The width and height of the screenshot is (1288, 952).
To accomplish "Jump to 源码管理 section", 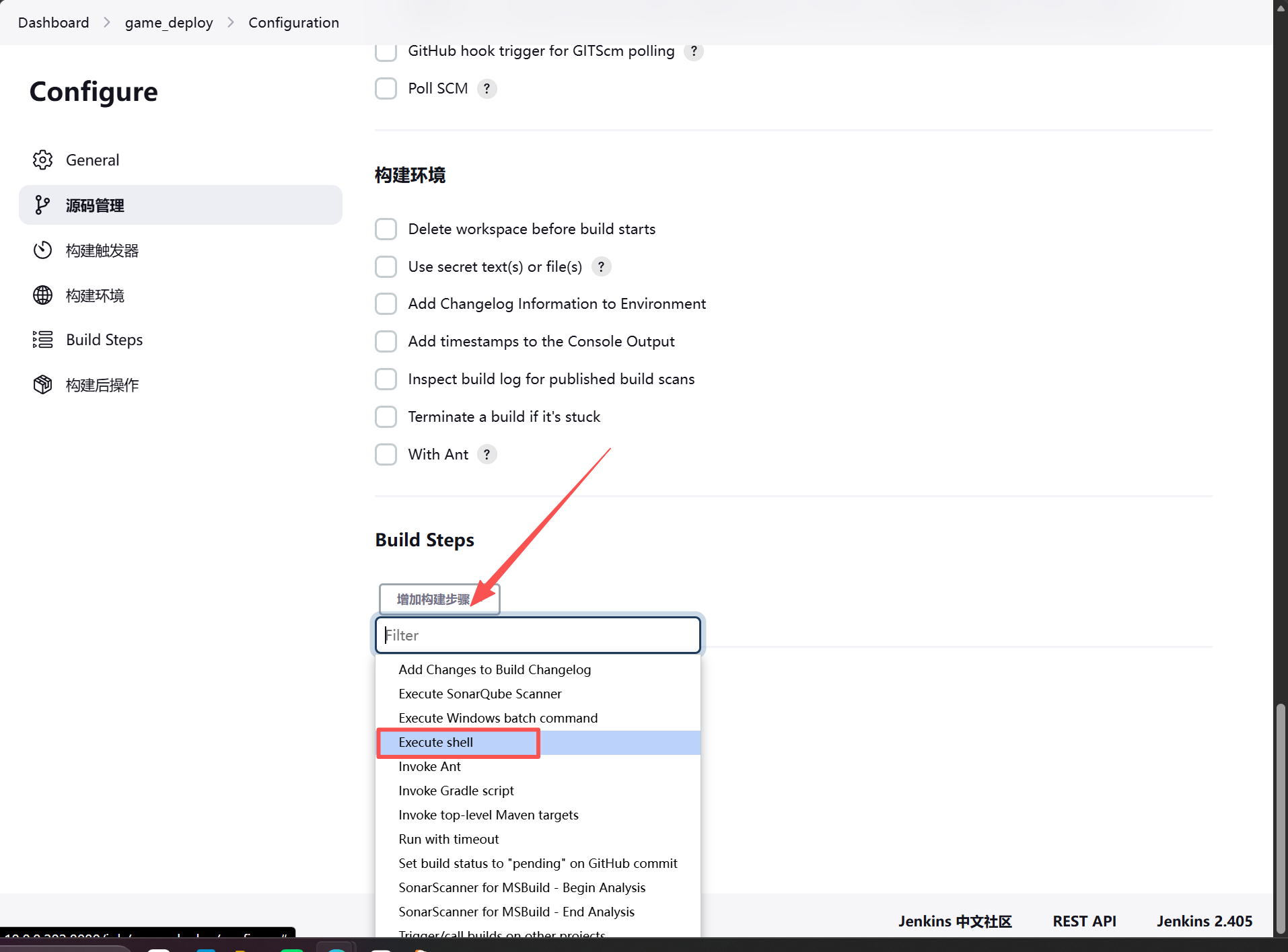I will [x=180, y=205].
